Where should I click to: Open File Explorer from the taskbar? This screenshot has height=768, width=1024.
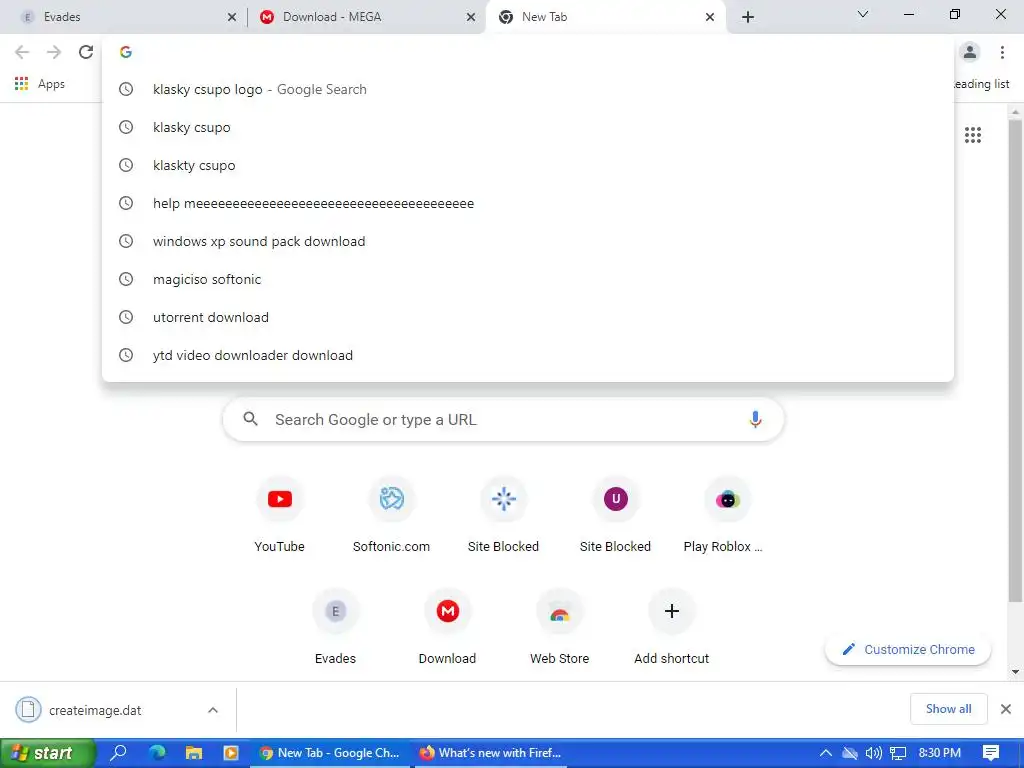(x=194, y=753)
